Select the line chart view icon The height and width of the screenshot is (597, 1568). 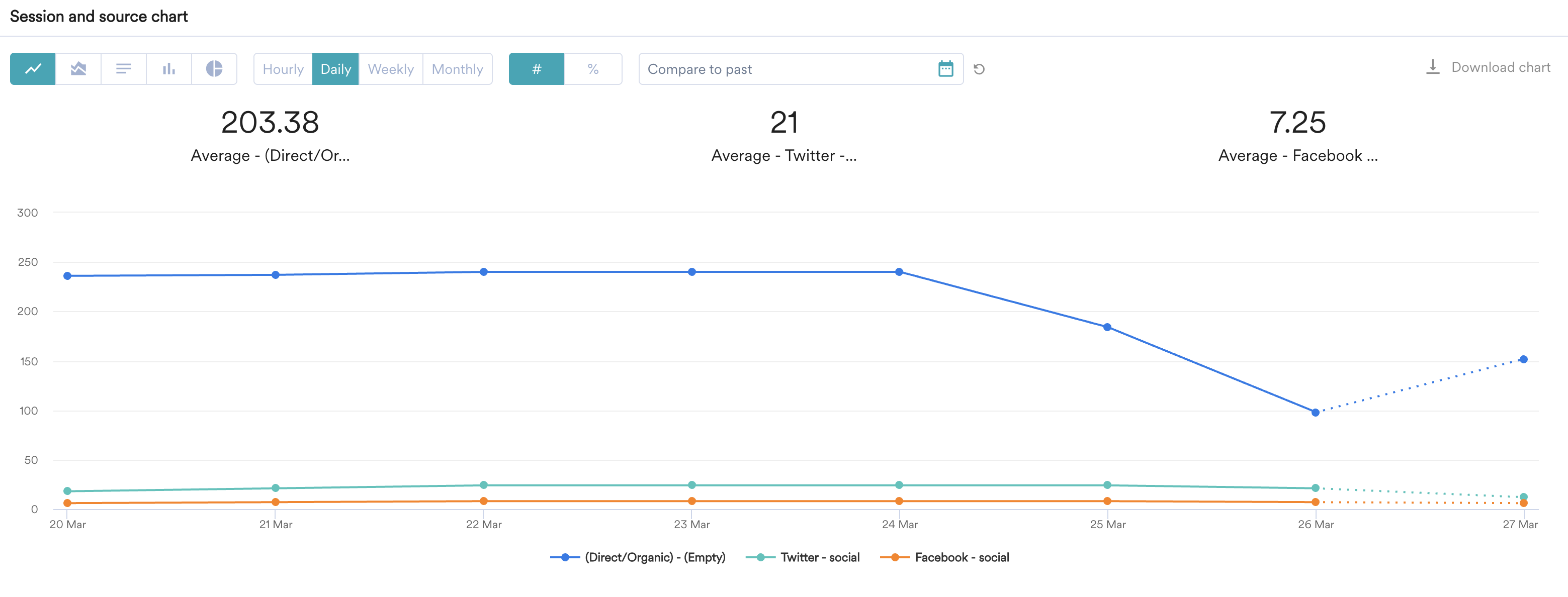[33, 69]
